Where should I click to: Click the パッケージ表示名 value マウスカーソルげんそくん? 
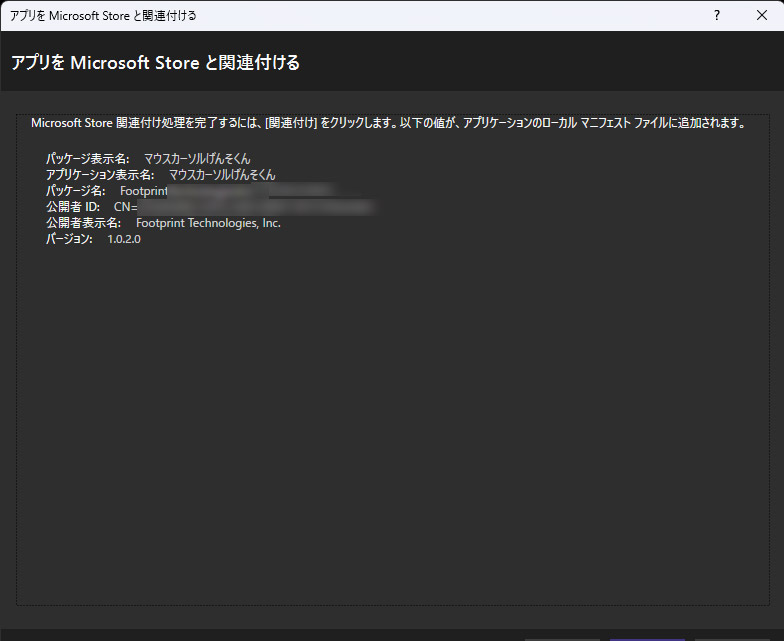197,159
